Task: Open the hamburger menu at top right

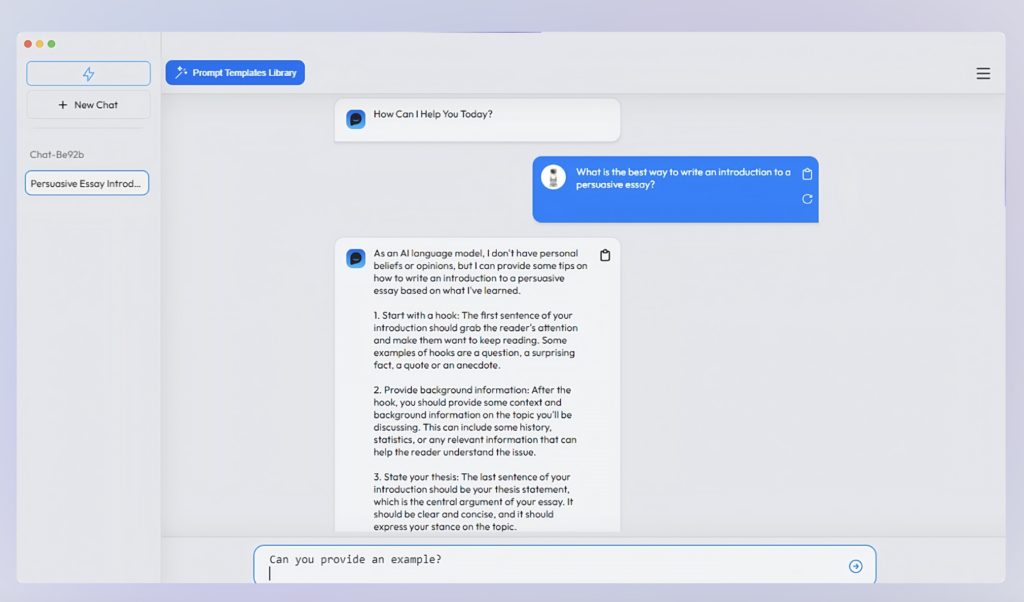Action: 983,74
